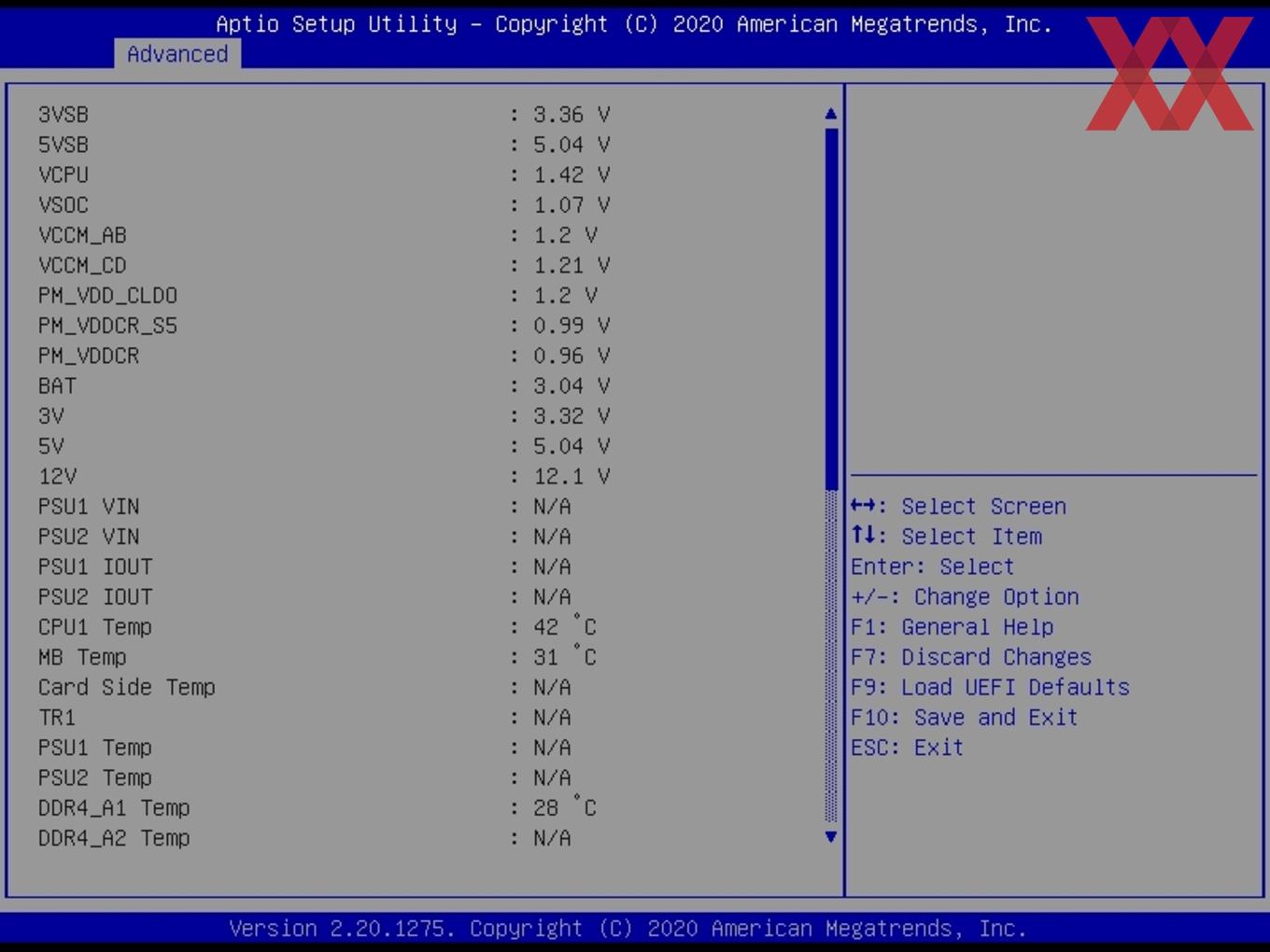1270x952 pixels.
Task: Click the ESC: Exit help line
Action: tap(908, 748)
